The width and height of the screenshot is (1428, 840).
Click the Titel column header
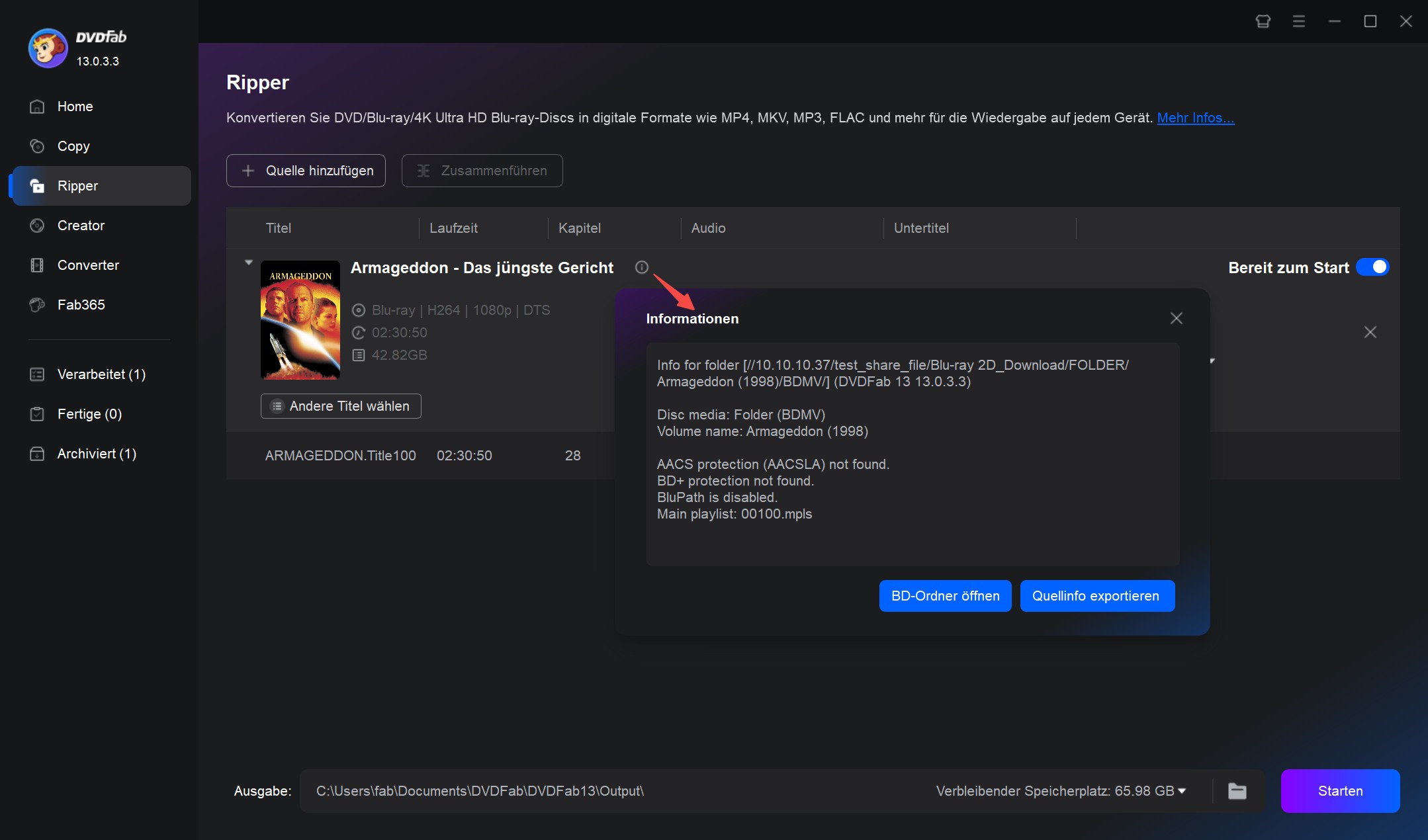point(279,228)
